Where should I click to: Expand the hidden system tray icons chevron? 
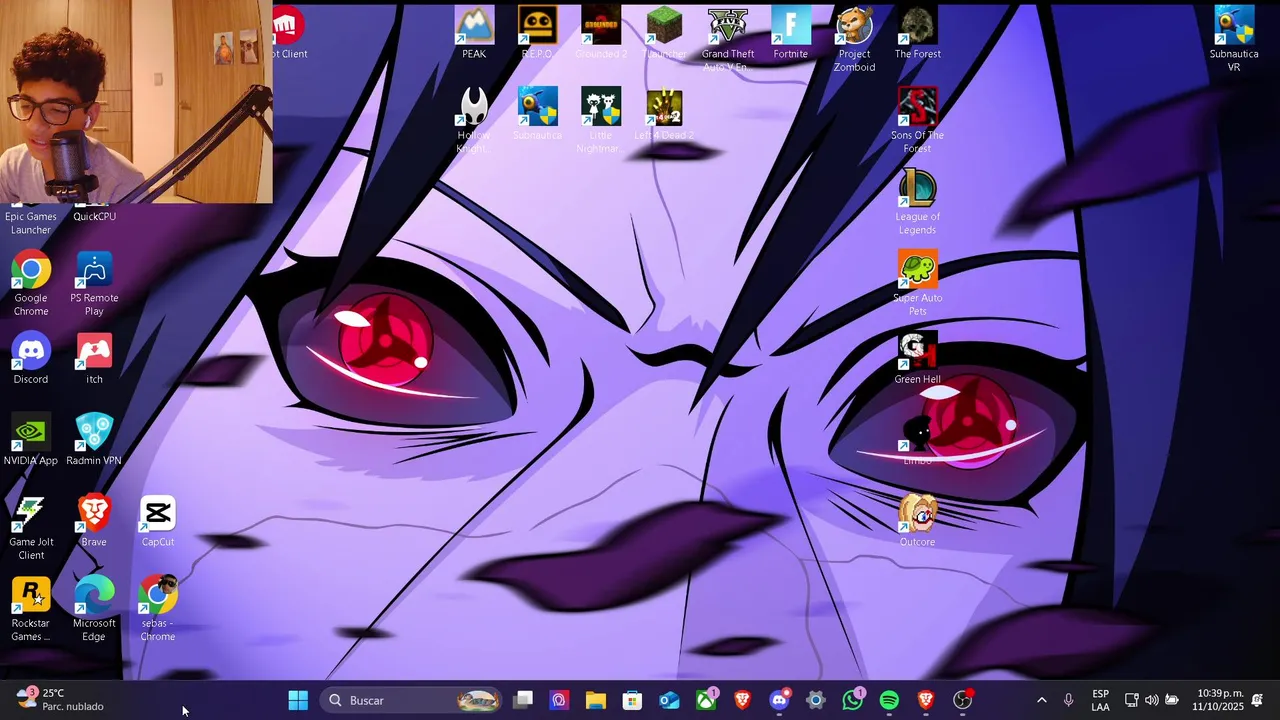1041,700
